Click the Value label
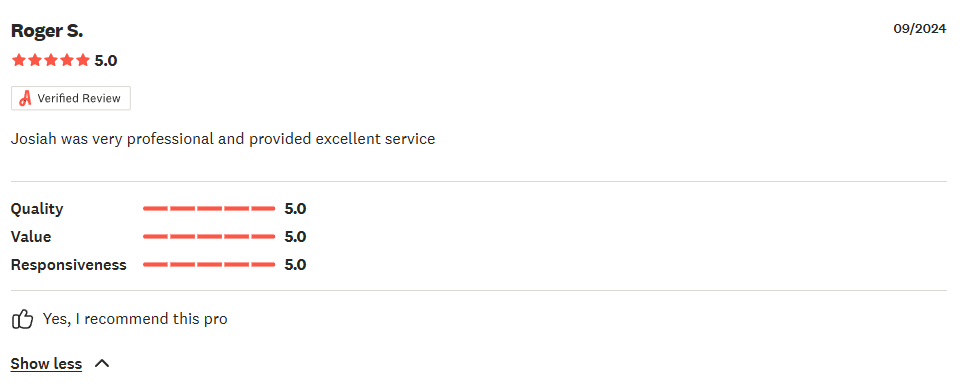This screenshot has height=388, width=966. tap(31, 236)
